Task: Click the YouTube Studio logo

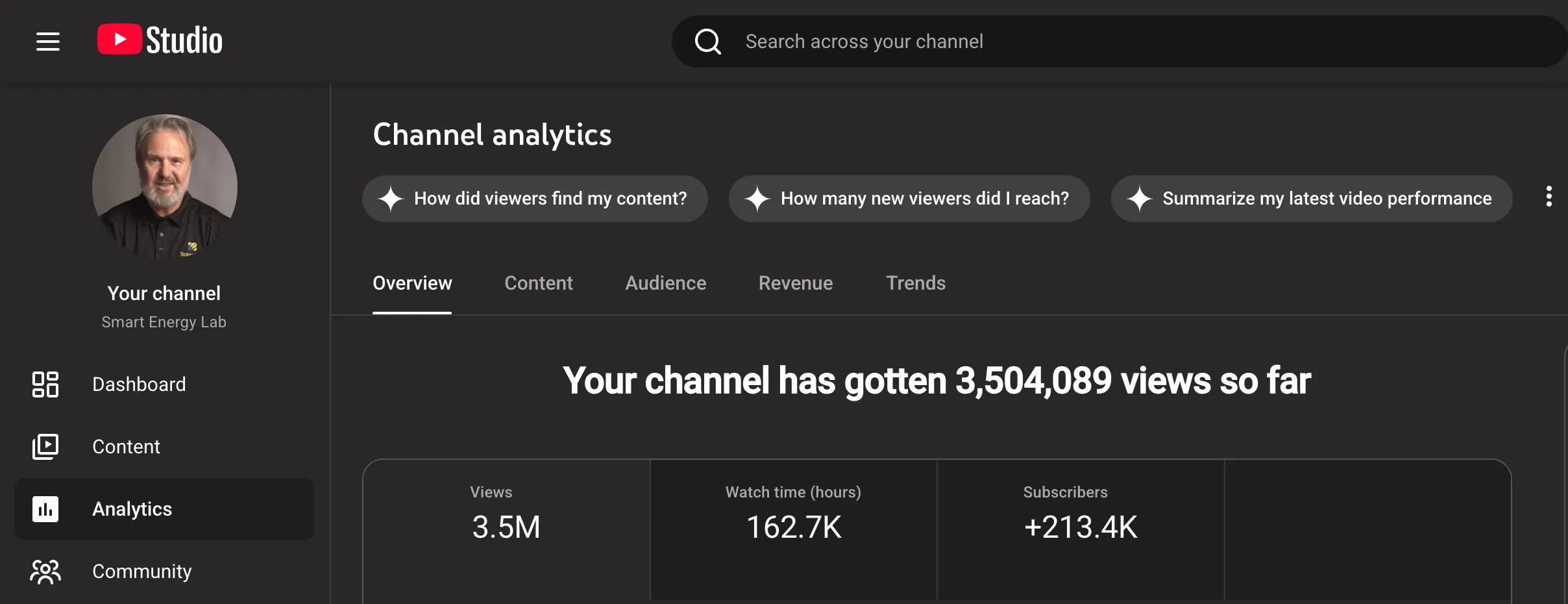Action: [160, 40]
